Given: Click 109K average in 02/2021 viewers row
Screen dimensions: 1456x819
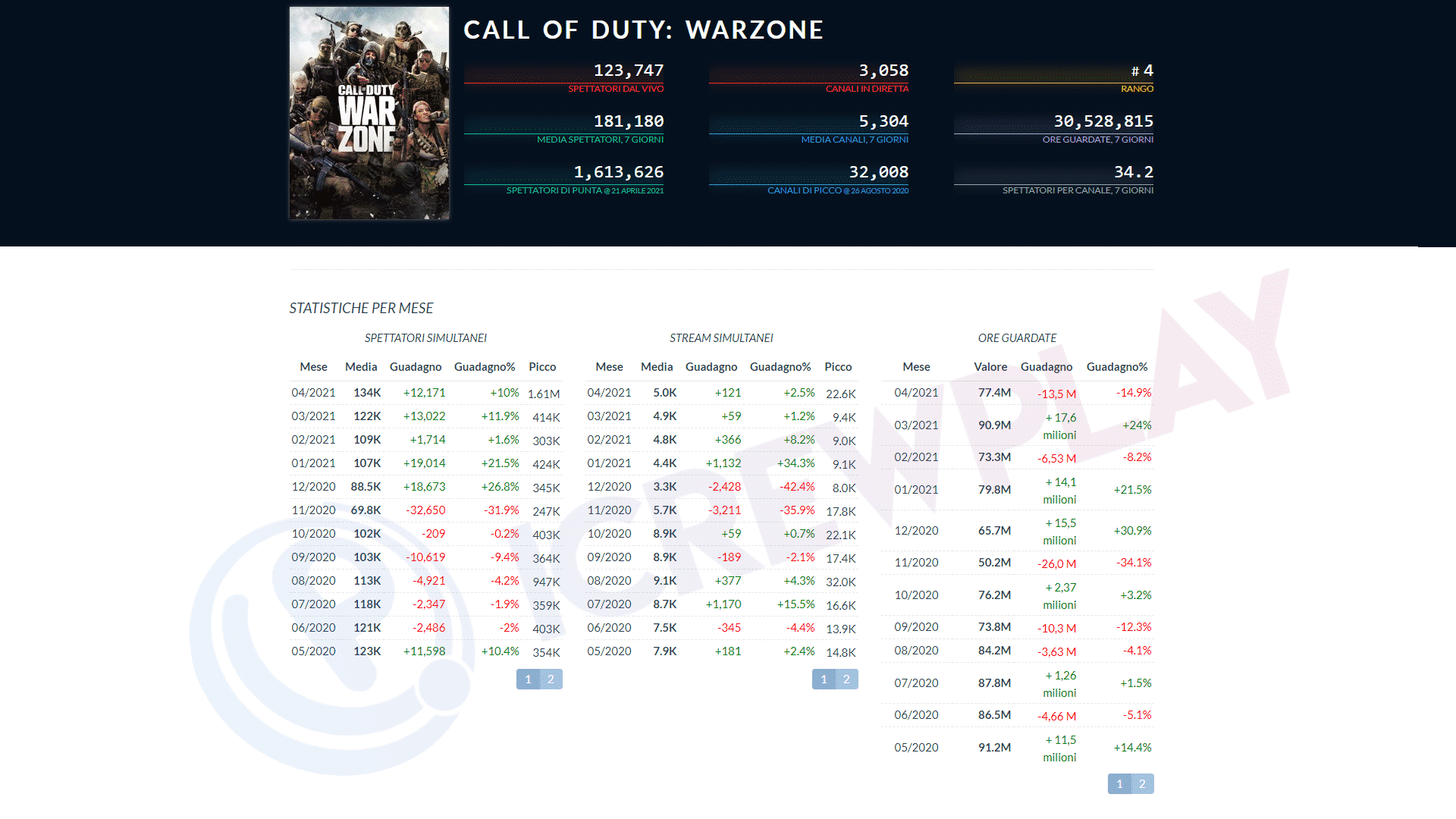Looking at the screenshot, I should coord(367,440).
